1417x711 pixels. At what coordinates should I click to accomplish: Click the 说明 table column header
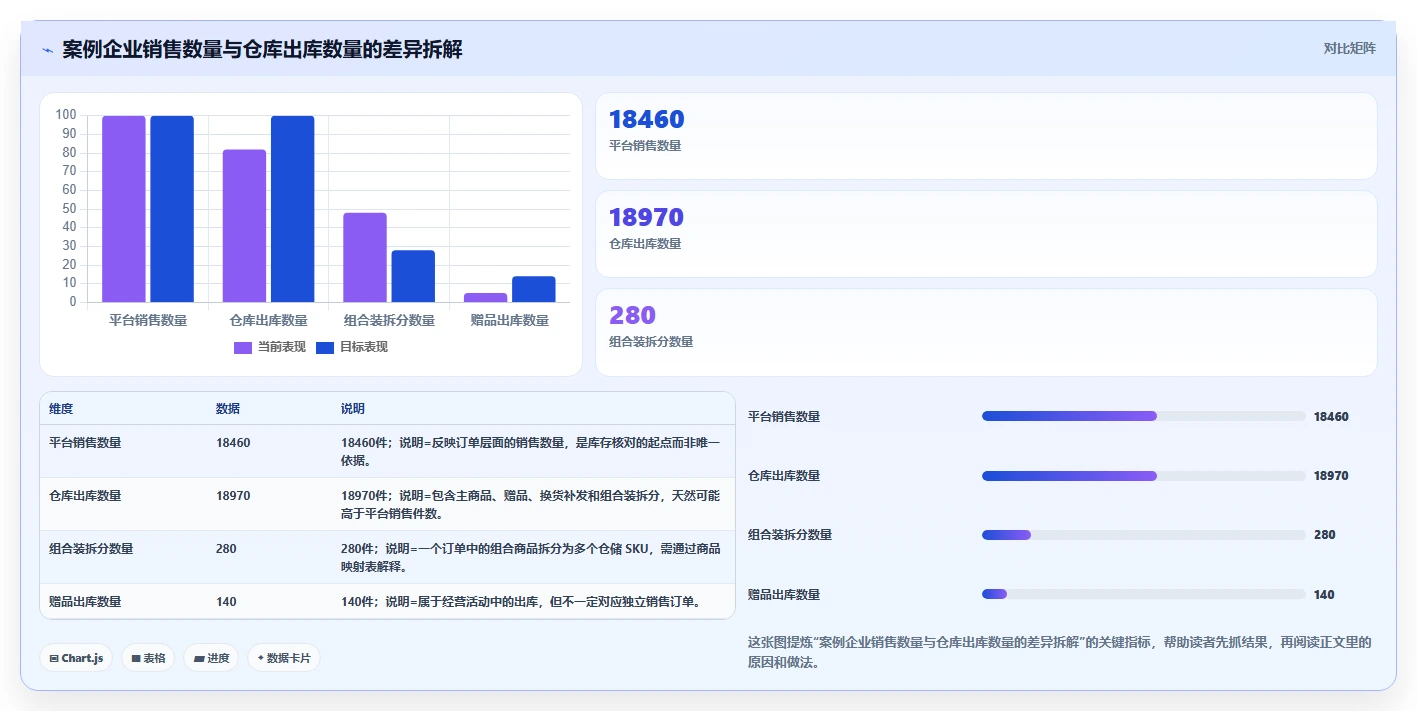[353, 409]
